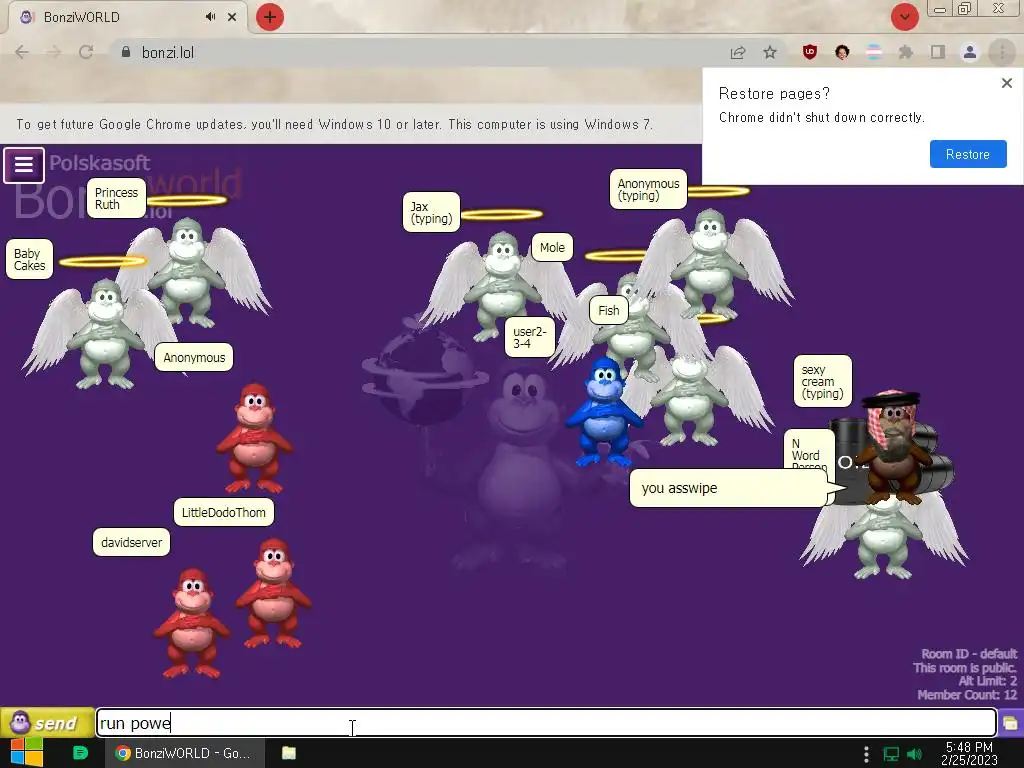Screen dimensions: 1024x768
Task: Open the Windows Start button
Action: tap(27, 753)
